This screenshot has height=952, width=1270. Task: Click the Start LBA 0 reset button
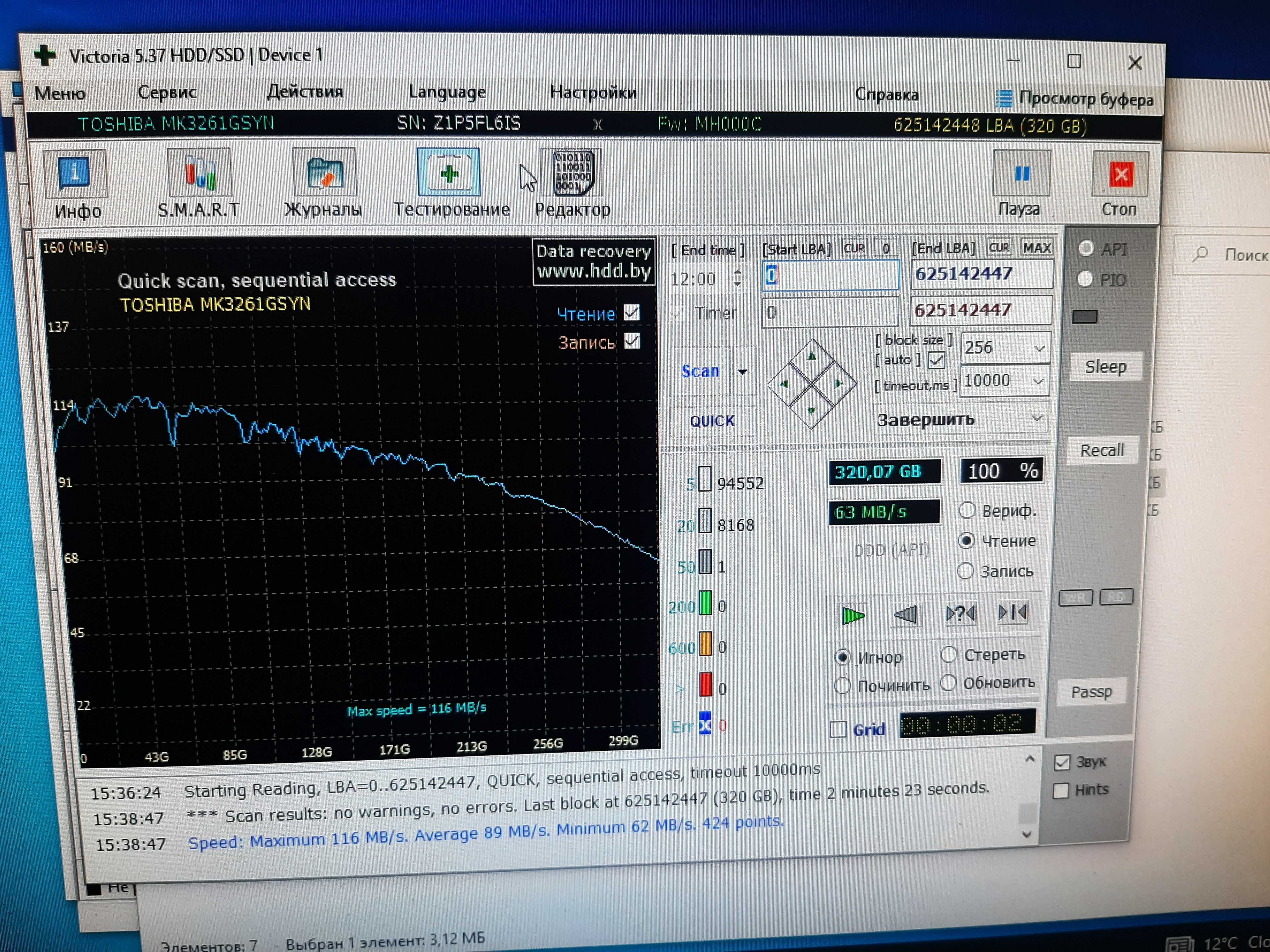pos(886,248)
